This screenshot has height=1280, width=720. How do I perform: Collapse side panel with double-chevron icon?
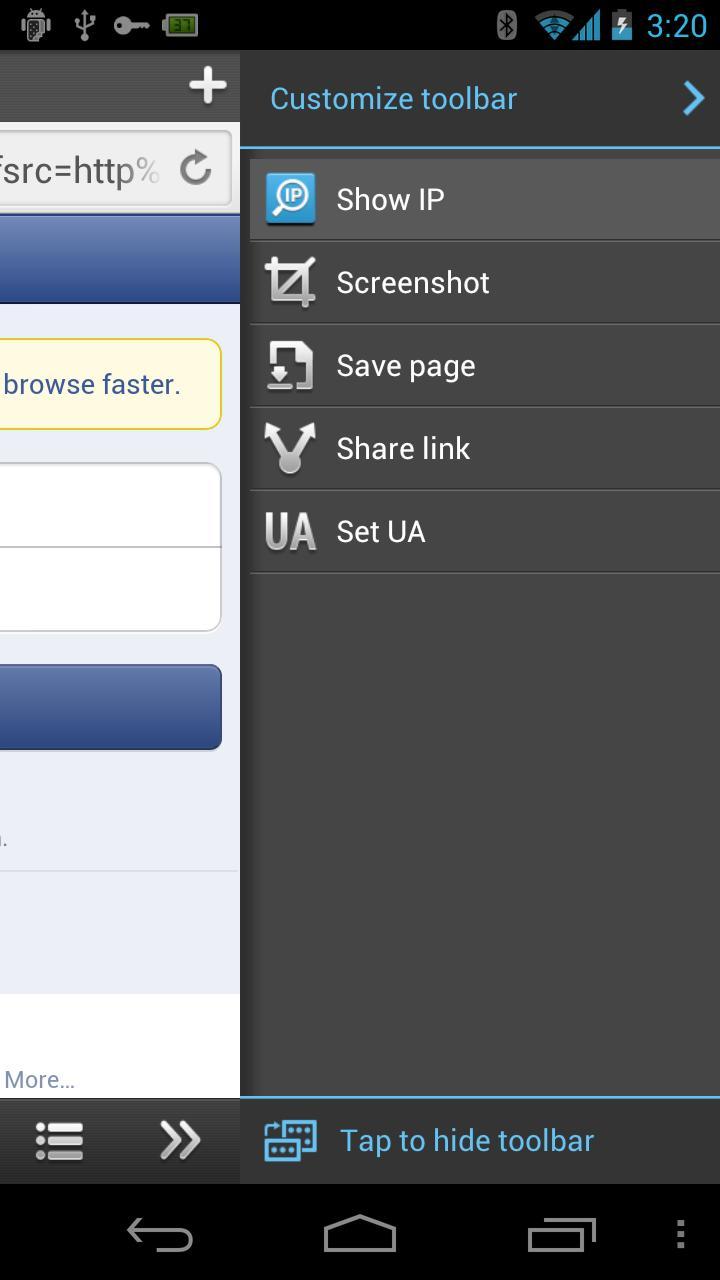click(180, 1141)
